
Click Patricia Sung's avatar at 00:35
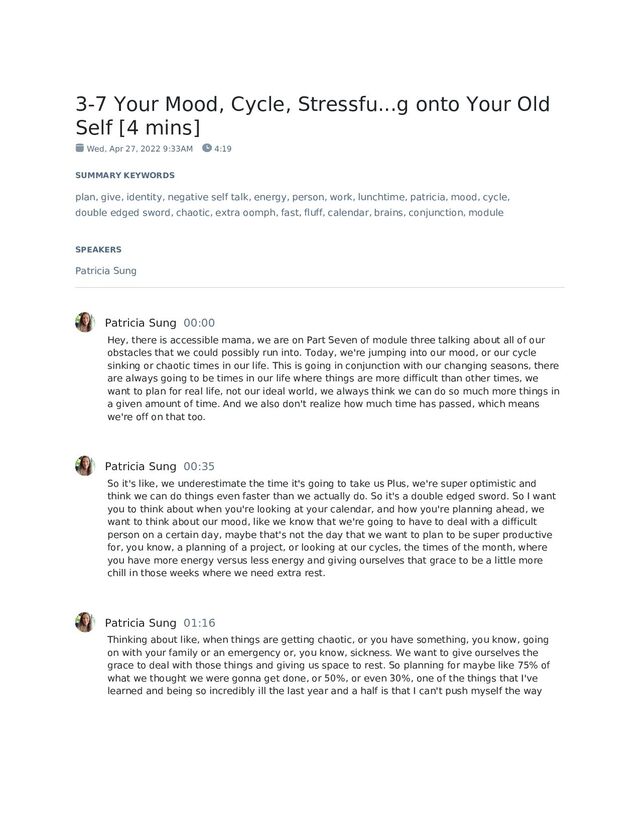84,466
